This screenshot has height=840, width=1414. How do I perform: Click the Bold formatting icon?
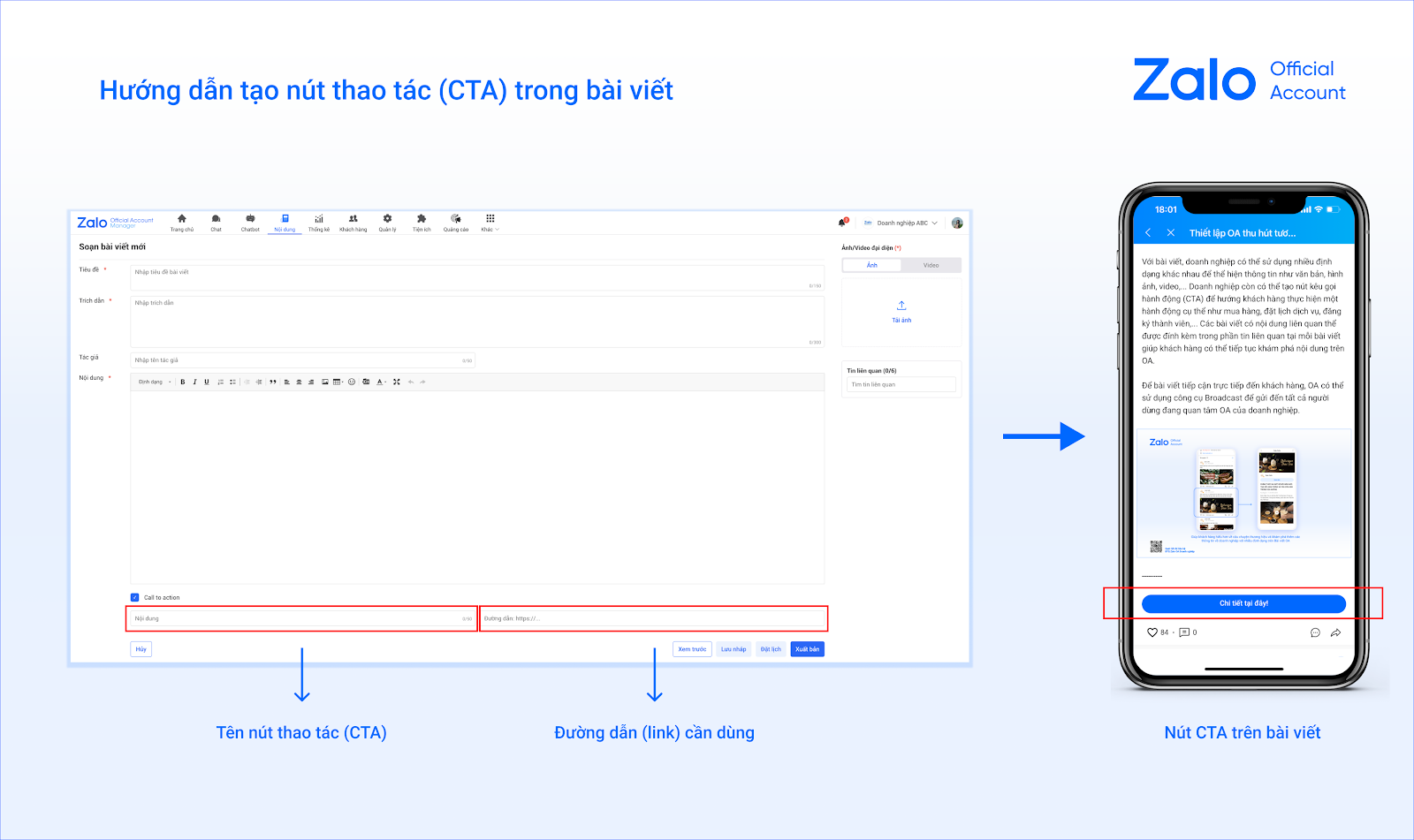click(183, 382)
